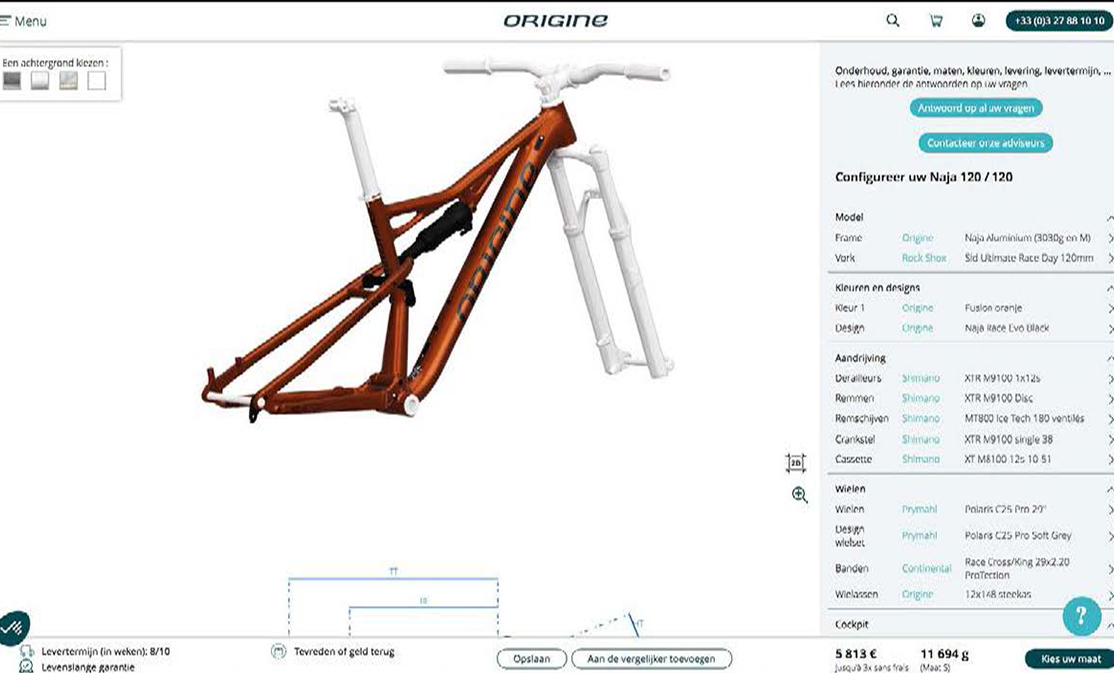The image size is (1114, 673).
Task: Open Derailleurs XTR M9100 1x12s option
Action: pos(973,379)
